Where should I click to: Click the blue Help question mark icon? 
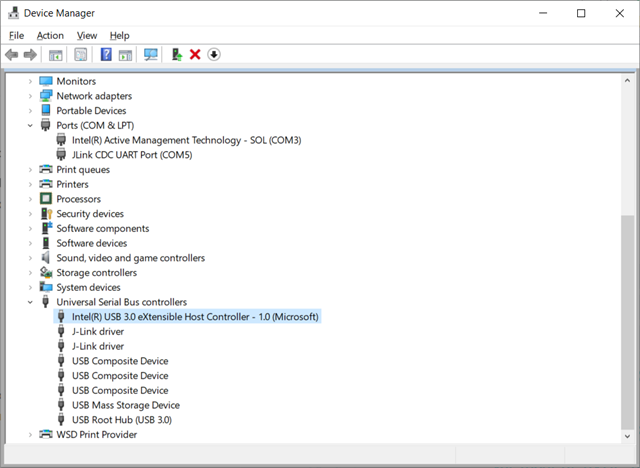click(x=106, y=54)
